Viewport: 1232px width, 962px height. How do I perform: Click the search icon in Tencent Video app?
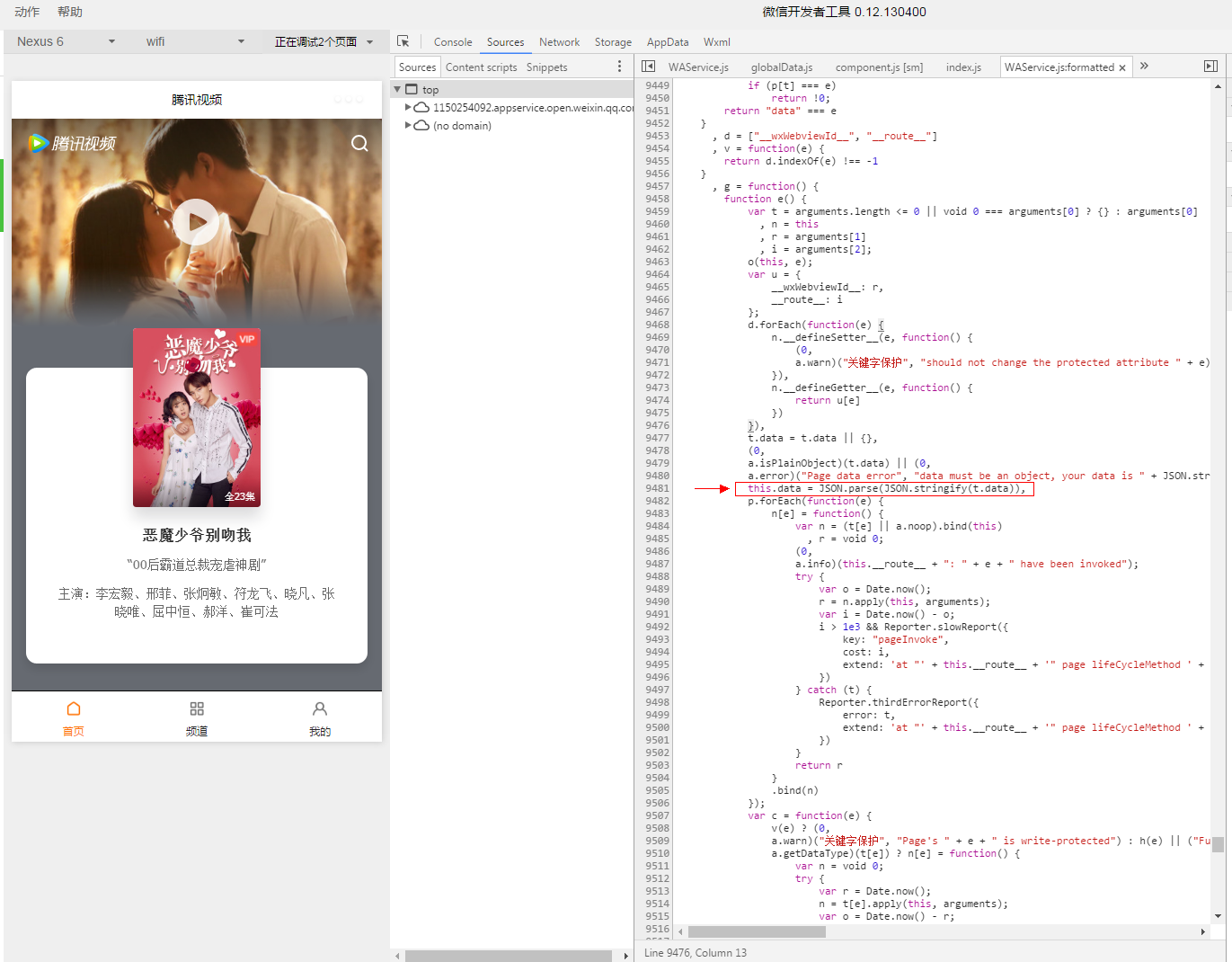pos(359,144)
